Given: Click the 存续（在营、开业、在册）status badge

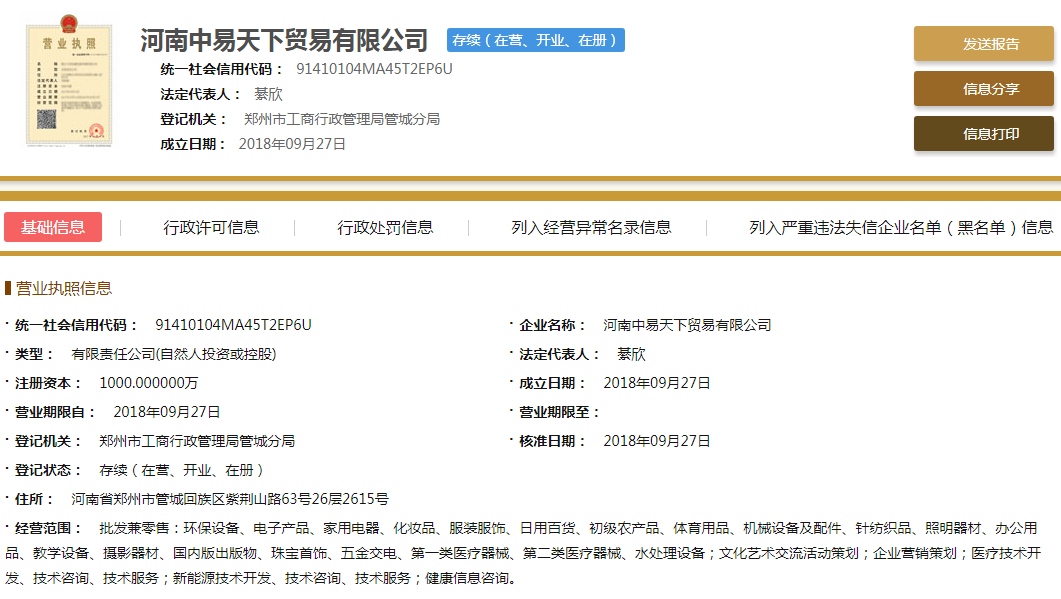Looking at the screenshot, I should pyautogui.click(x=535, y=40).
